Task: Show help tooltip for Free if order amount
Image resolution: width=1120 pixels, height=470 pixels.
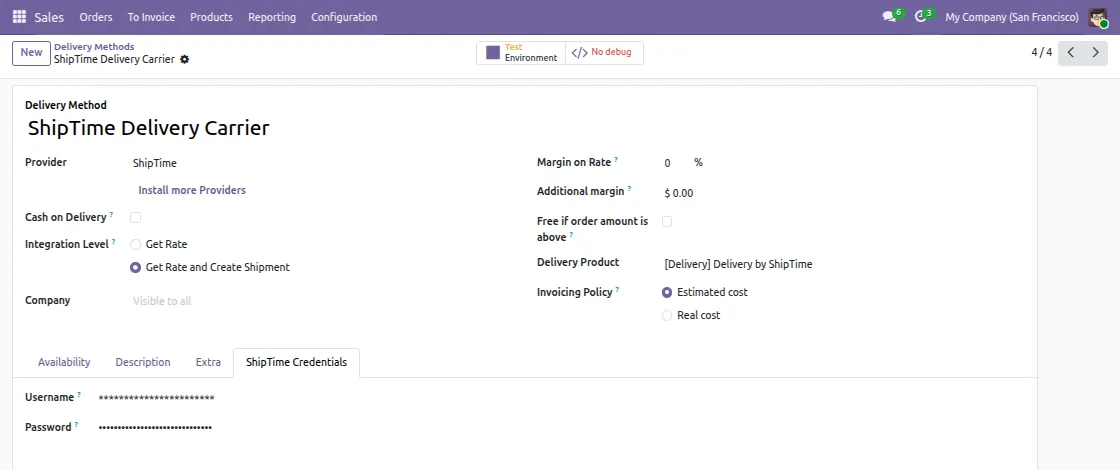Action: pos(571,234)
